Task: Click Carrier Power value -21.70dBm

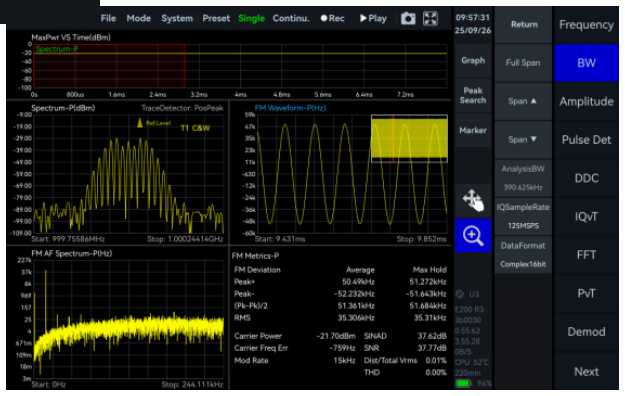Action: [x=336, y=336]
